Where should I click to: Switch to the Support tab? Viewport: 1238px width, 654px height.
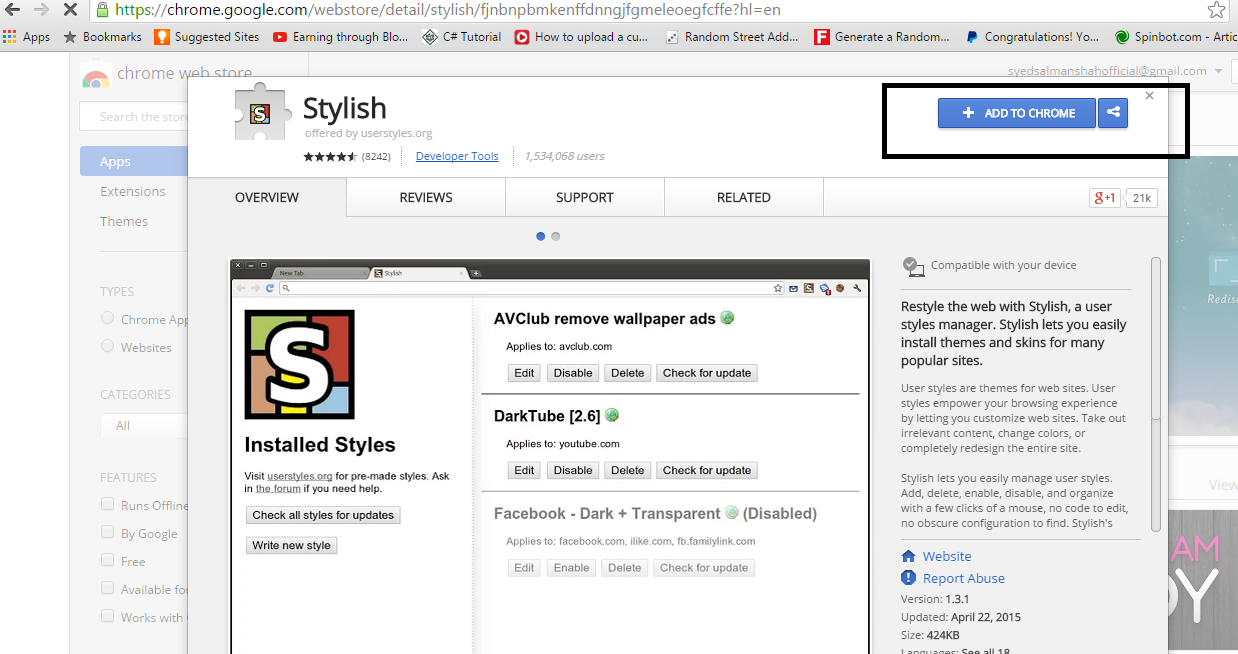click(x=585, y=197)
